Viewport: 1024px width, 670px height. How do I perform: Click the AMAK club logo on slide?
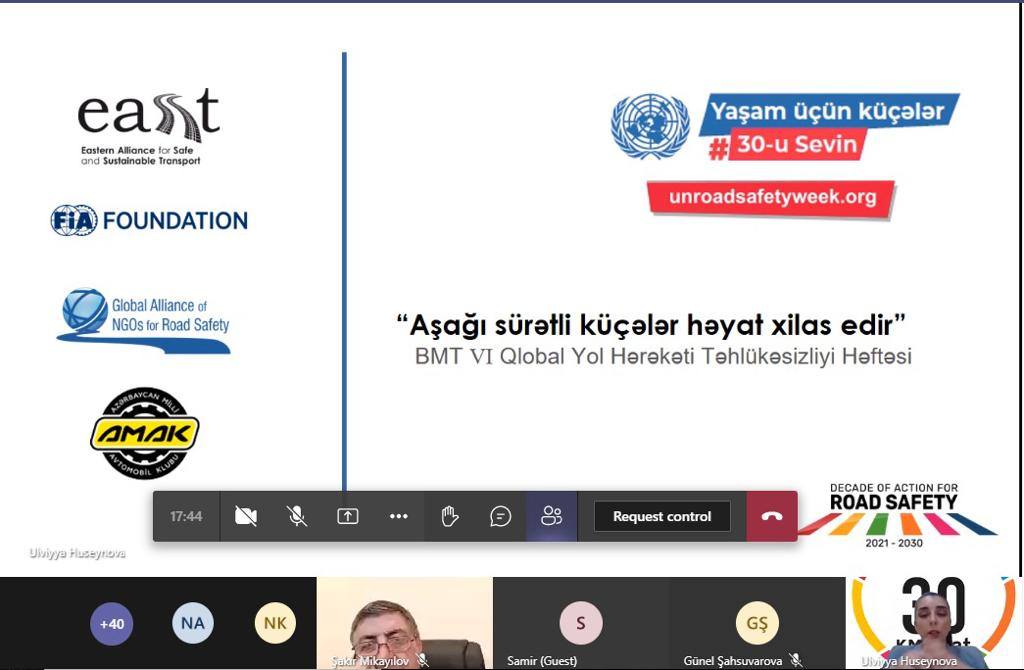pyautogui.click(x=145, y=433)
